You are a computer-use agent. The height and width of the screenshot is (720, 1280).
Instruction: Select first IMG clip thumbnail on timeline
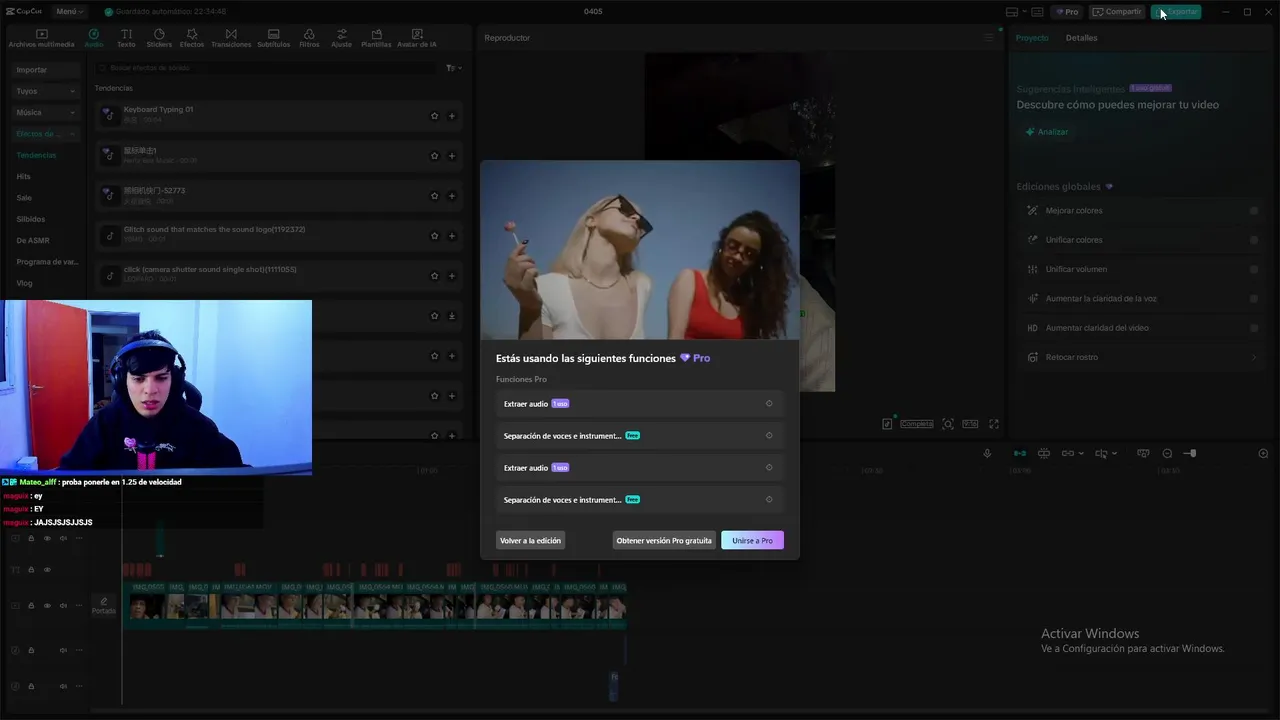click(145, 606)
